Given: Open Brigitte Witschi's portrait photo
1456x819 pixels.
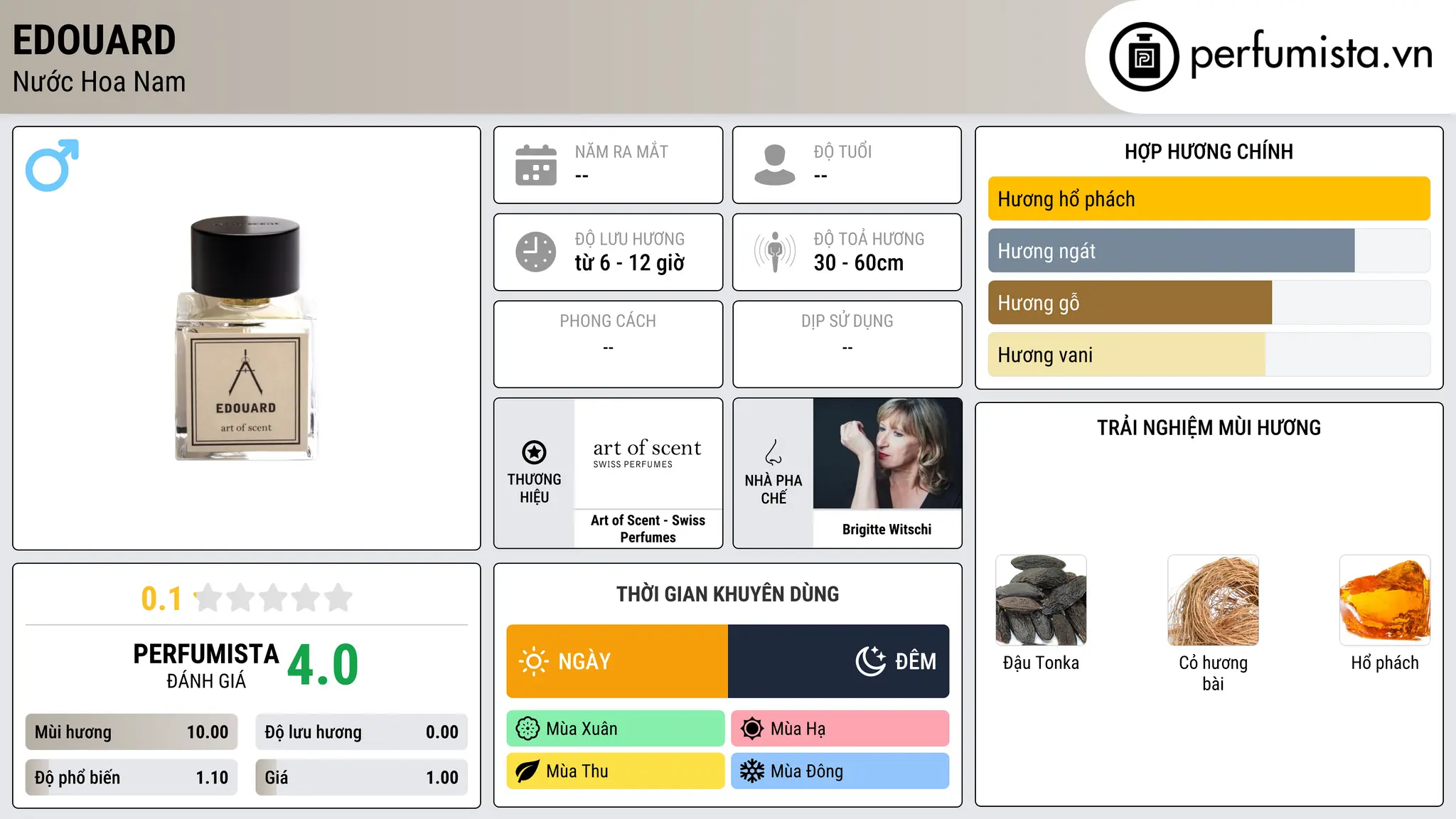Looking at the screenshot, I should pyautogui.click(x=887, y=454).
